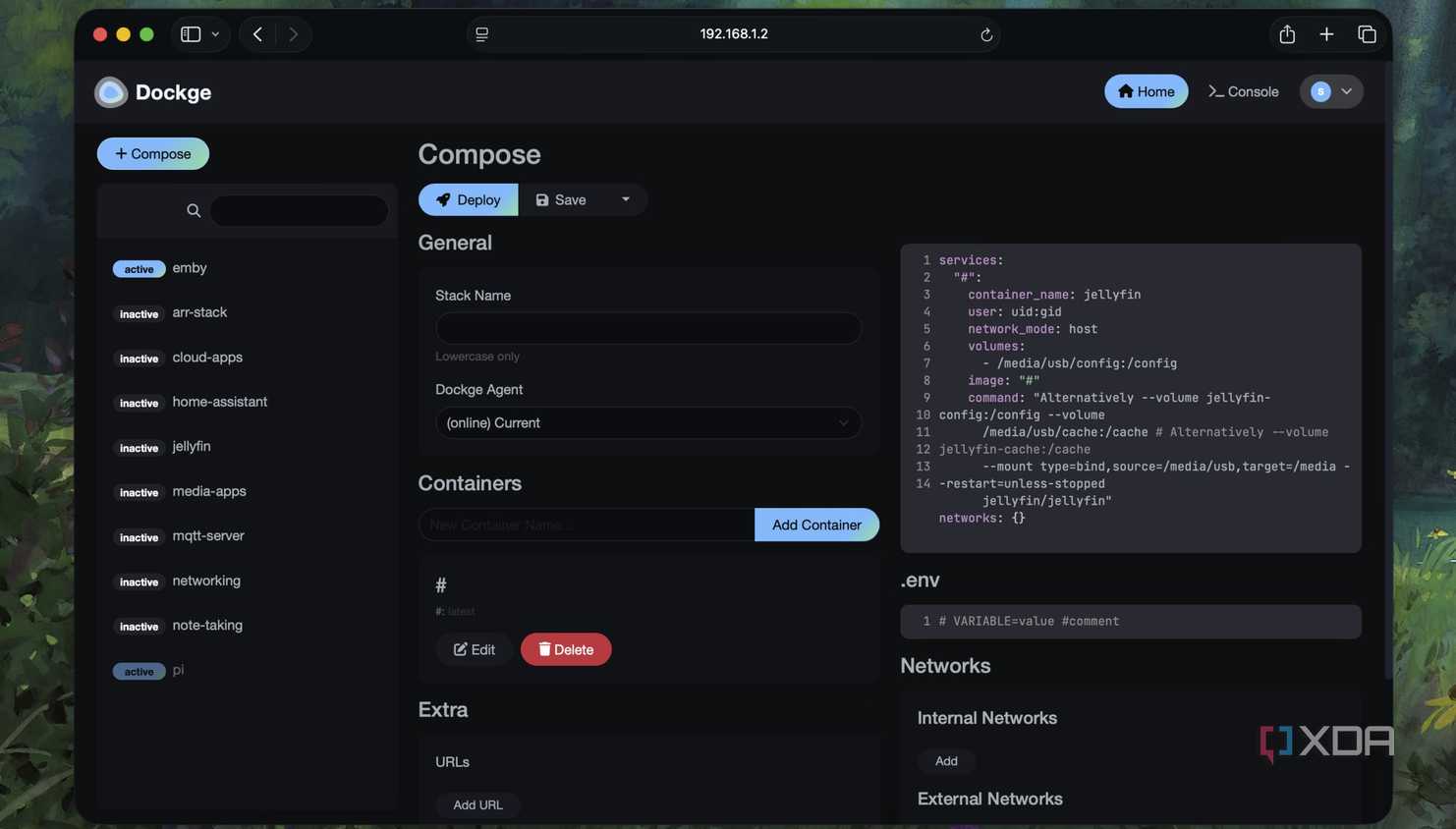Screen dimensions: 1456x829
Task: Expand sidebar options chevron in Safari toolbar
Action: 215,34
